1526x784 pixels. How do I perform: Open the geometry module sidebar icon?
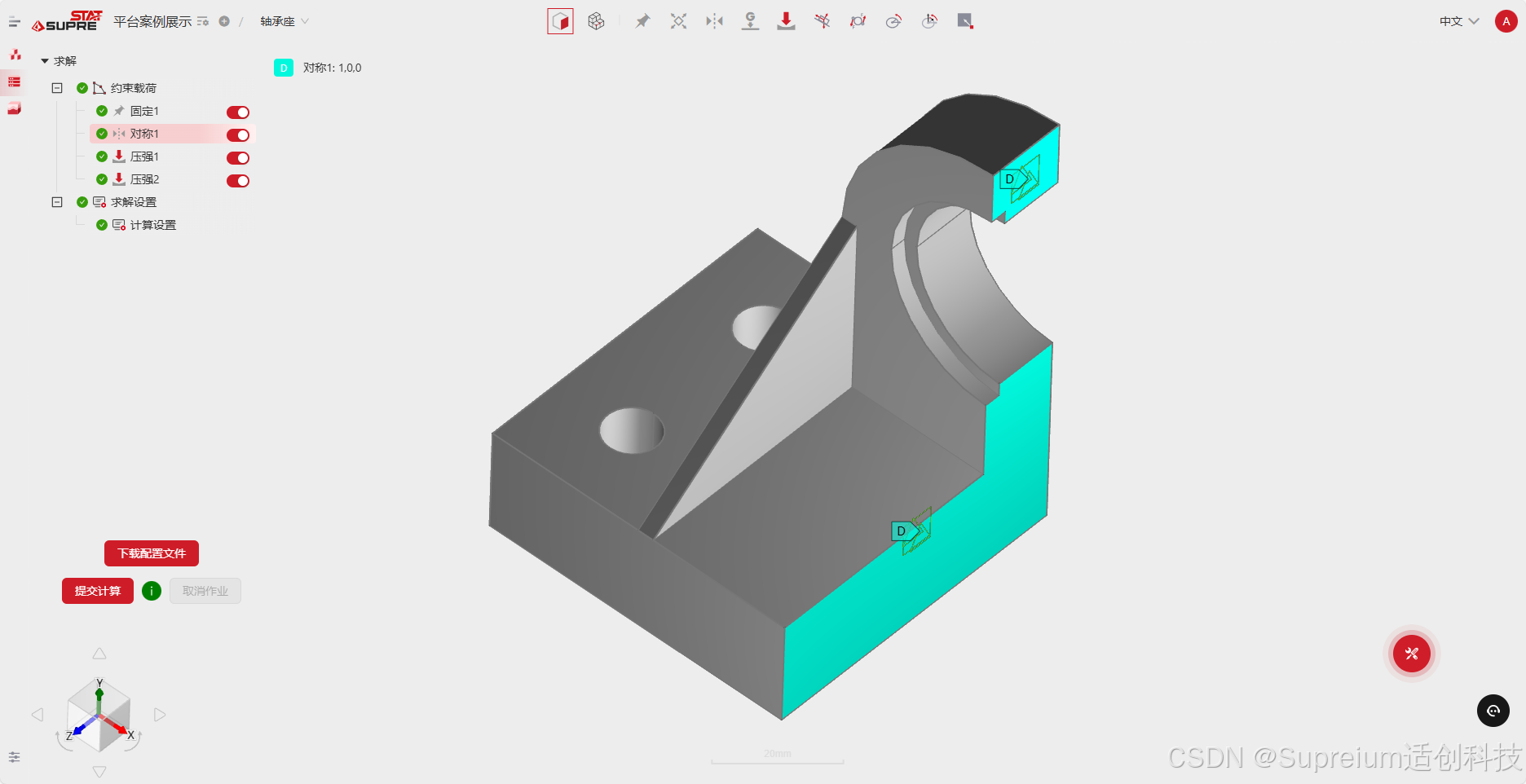(x=15, y=55)
